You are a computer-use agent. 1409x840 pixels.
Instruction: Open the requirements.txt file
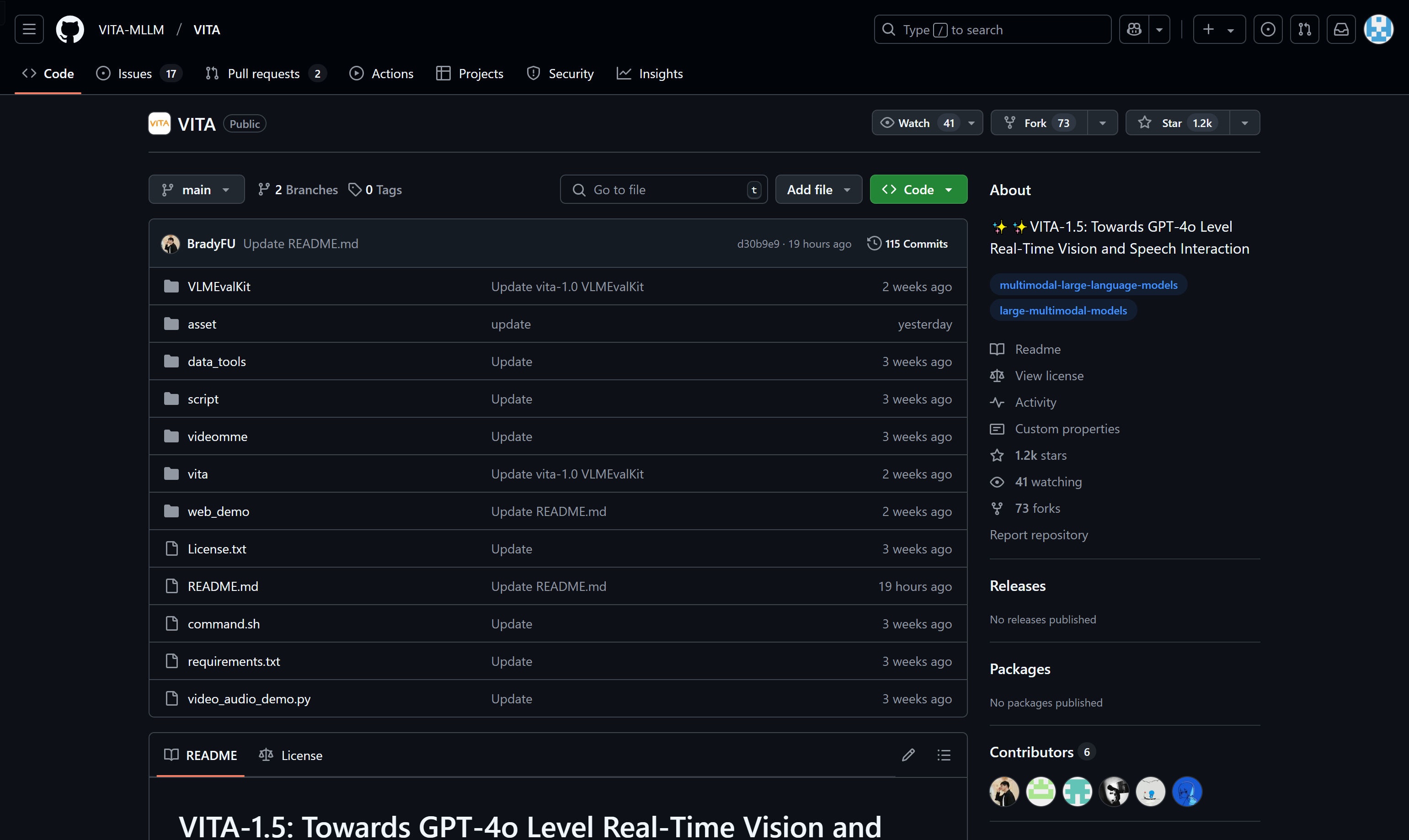pyautogui.click(x=234, y=661)
